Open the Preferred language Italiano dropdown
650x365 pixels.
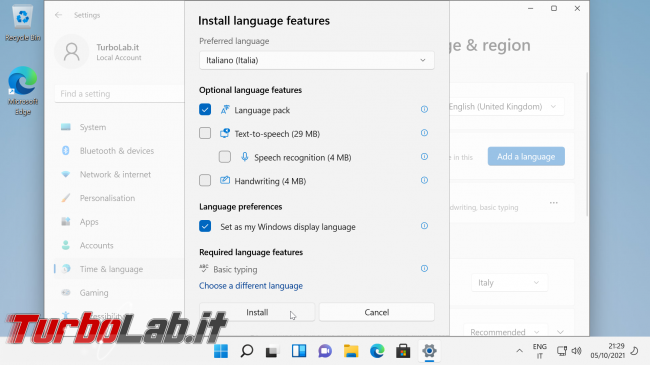(x=317, y=60)
